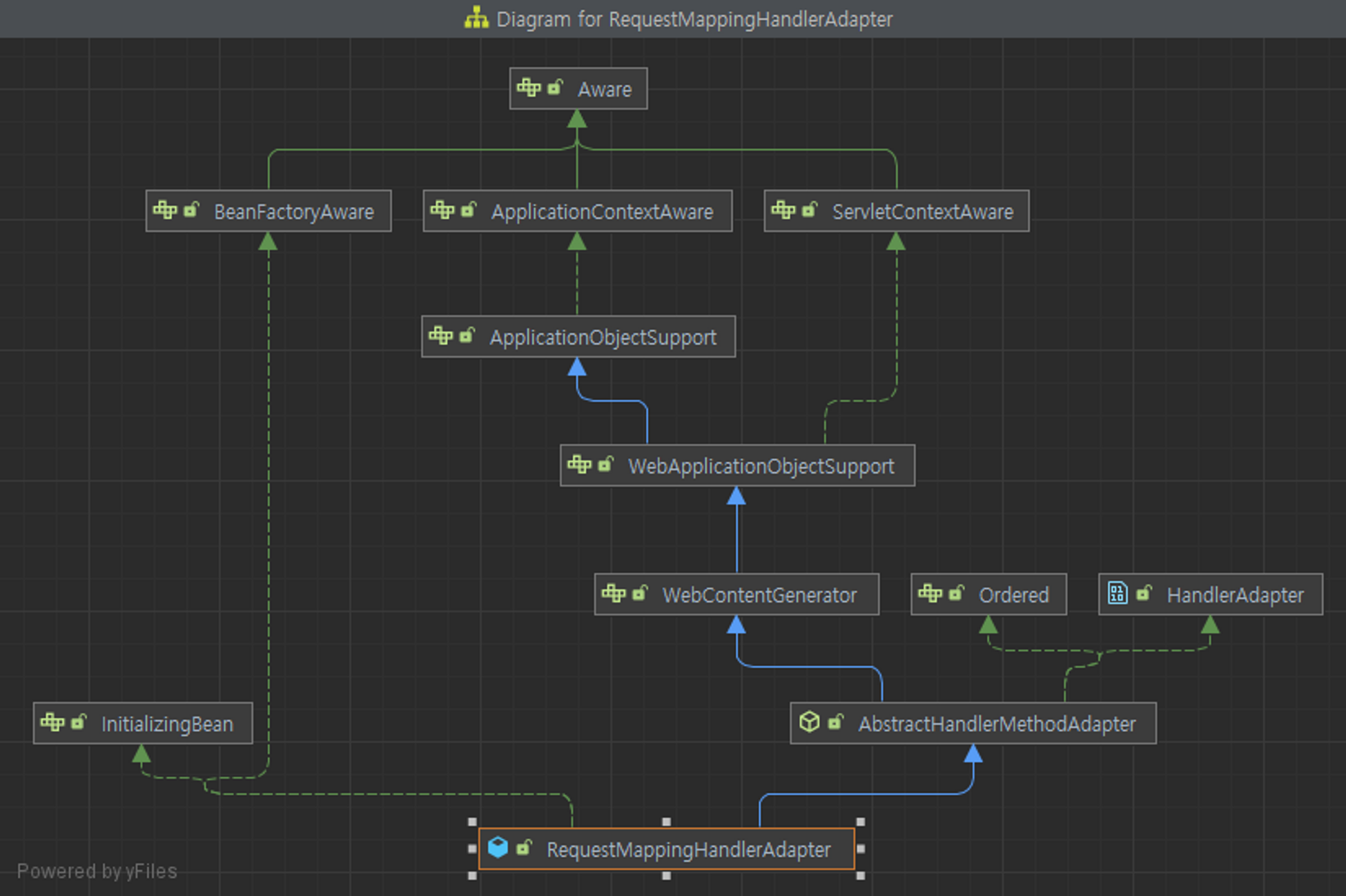Click HandlerAdapter's class file icon
Image resolution: width=1346 pixels, height=896 pixels.
(x=1118, y=593)
